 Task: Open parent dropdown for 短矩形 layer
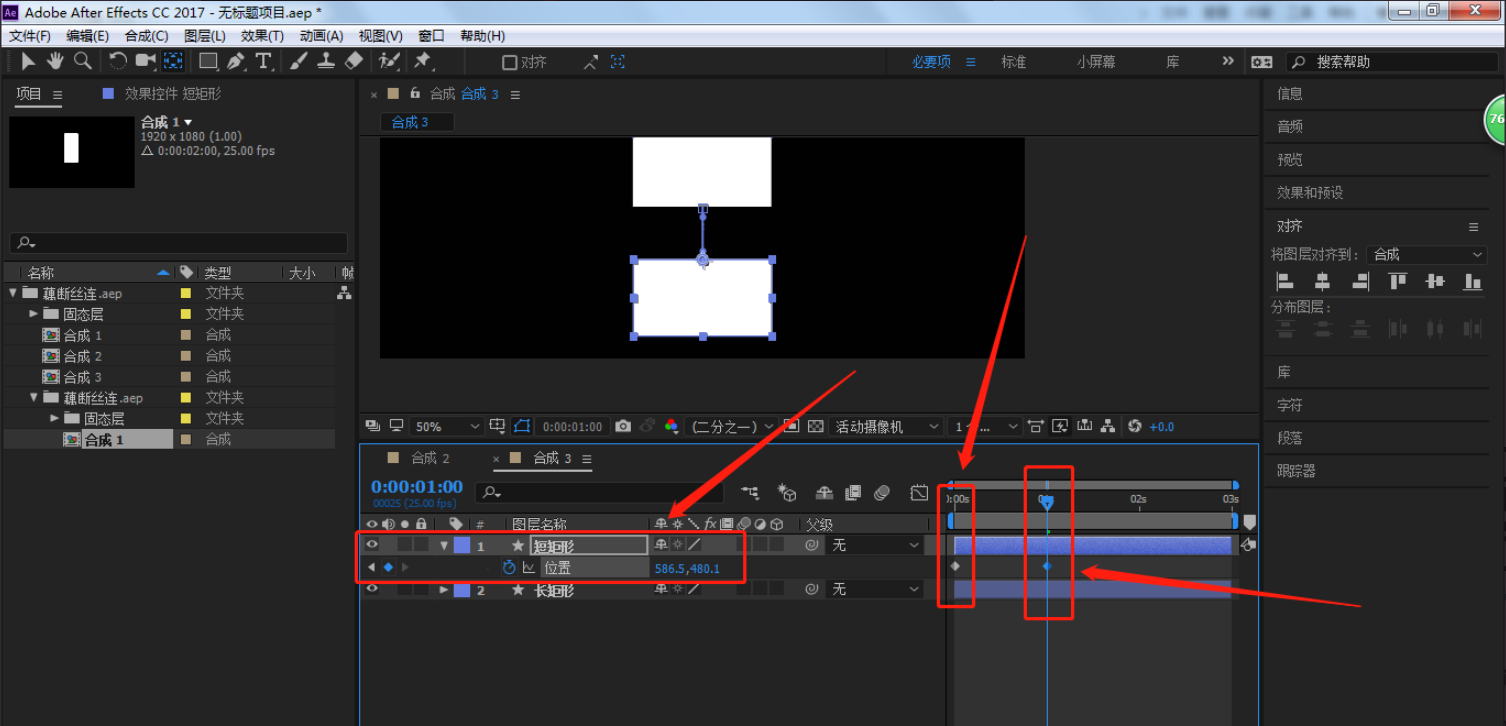[875, 545]
